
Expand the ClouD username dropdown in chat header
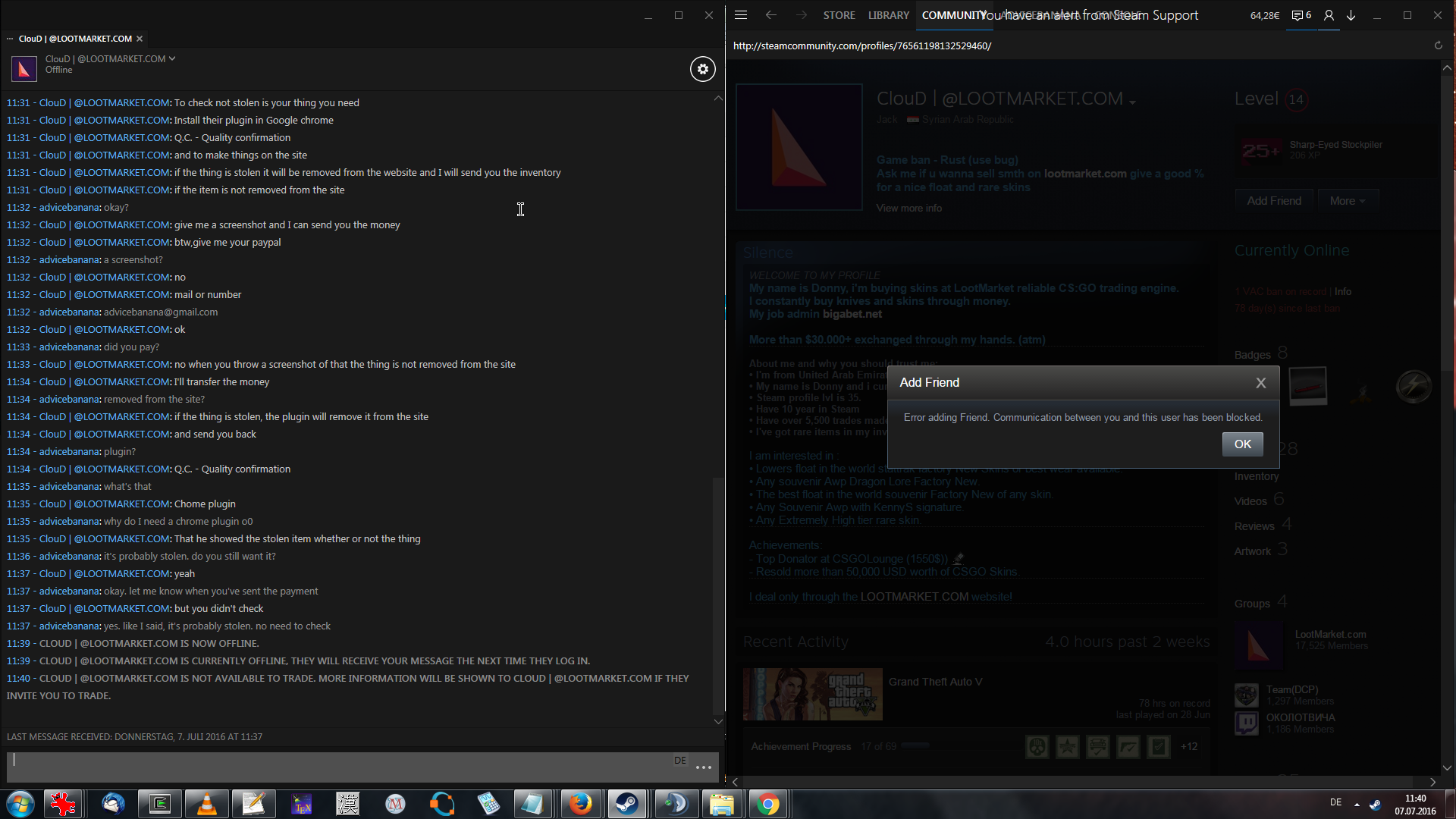pos(172,58)
